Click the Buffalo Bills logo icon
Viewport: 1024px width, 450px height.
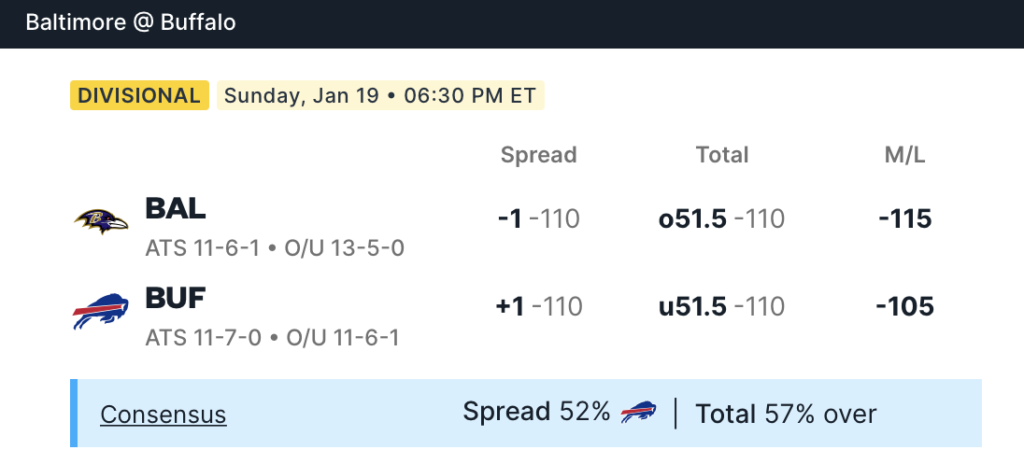click(x=100, y=311)
